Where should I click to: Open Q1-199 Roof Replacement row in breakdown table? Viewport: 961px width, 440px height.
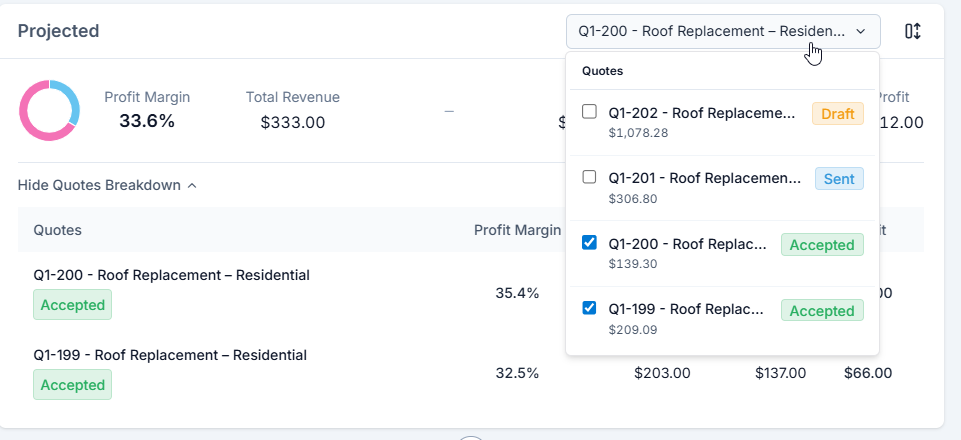click(x=170, y=355)
